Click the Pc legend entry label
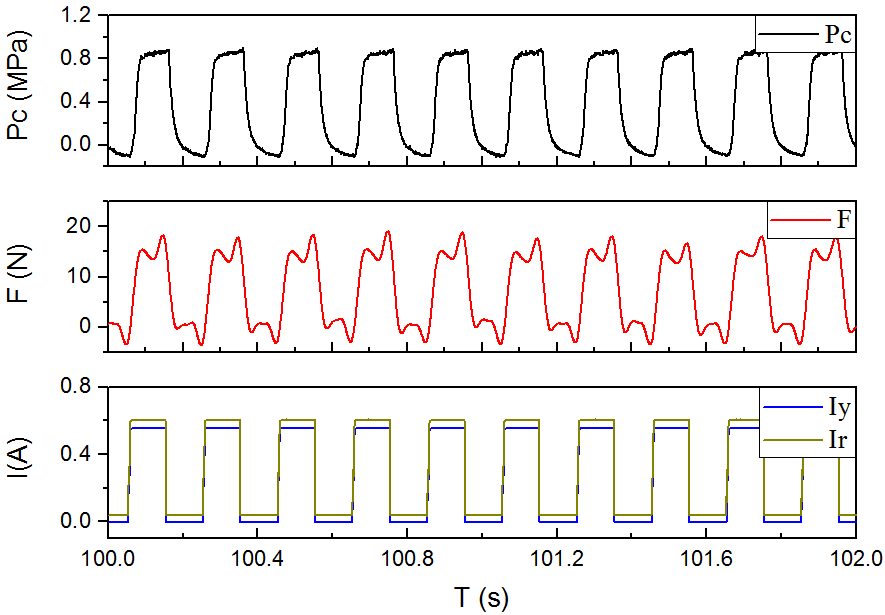Viewport: 885px width, 615px height. (837, 35)
